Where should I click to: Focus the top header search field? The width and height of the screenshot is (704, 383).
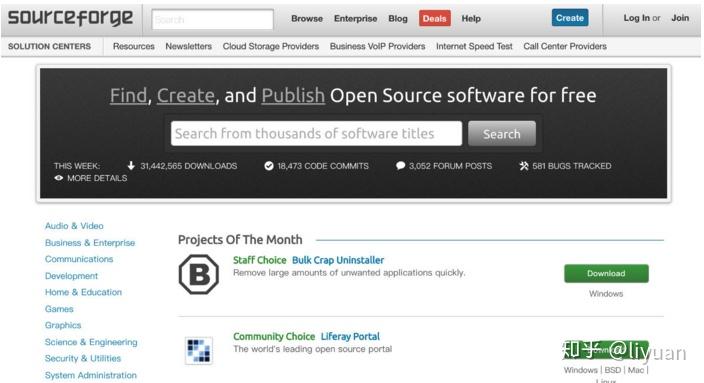tap(212, 19)
